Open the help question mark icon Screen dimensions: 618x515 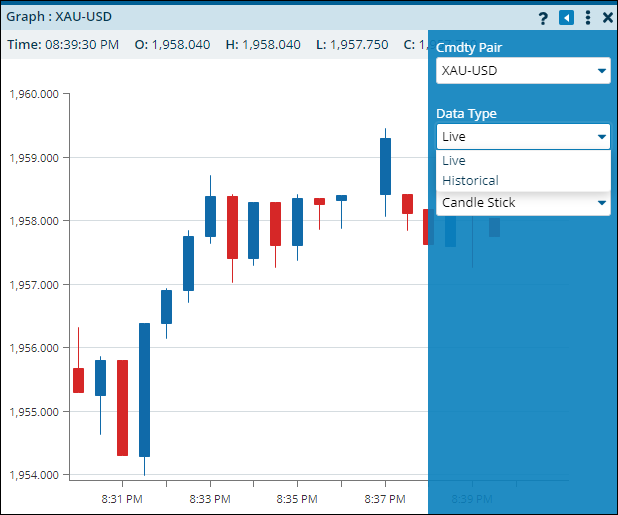click(x=543, y=18)
